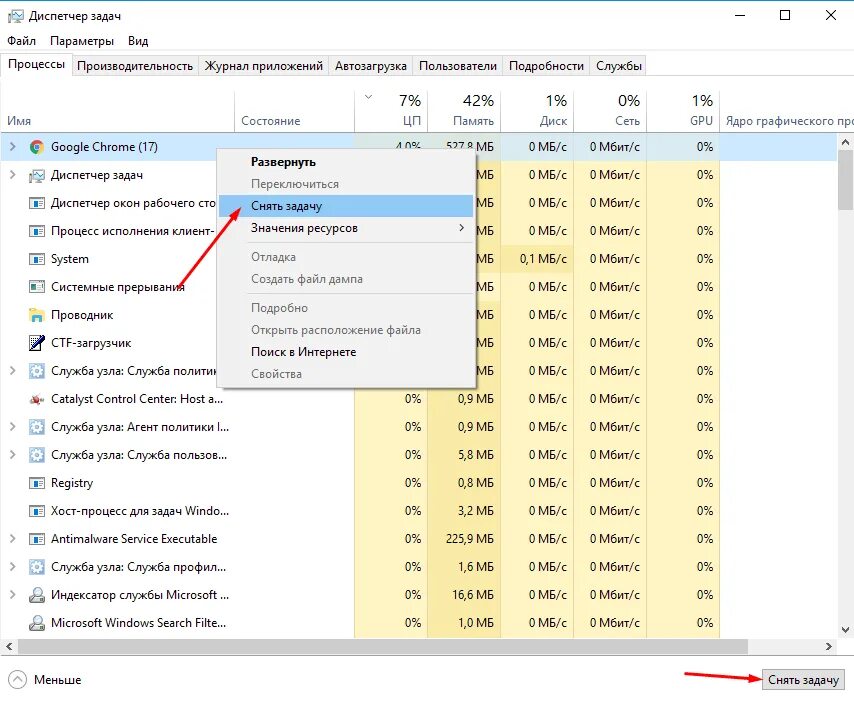Open Значения ресурсов submenu arrow
The height and width of the screenshot is (704, 854).
(x=461, y=228)
